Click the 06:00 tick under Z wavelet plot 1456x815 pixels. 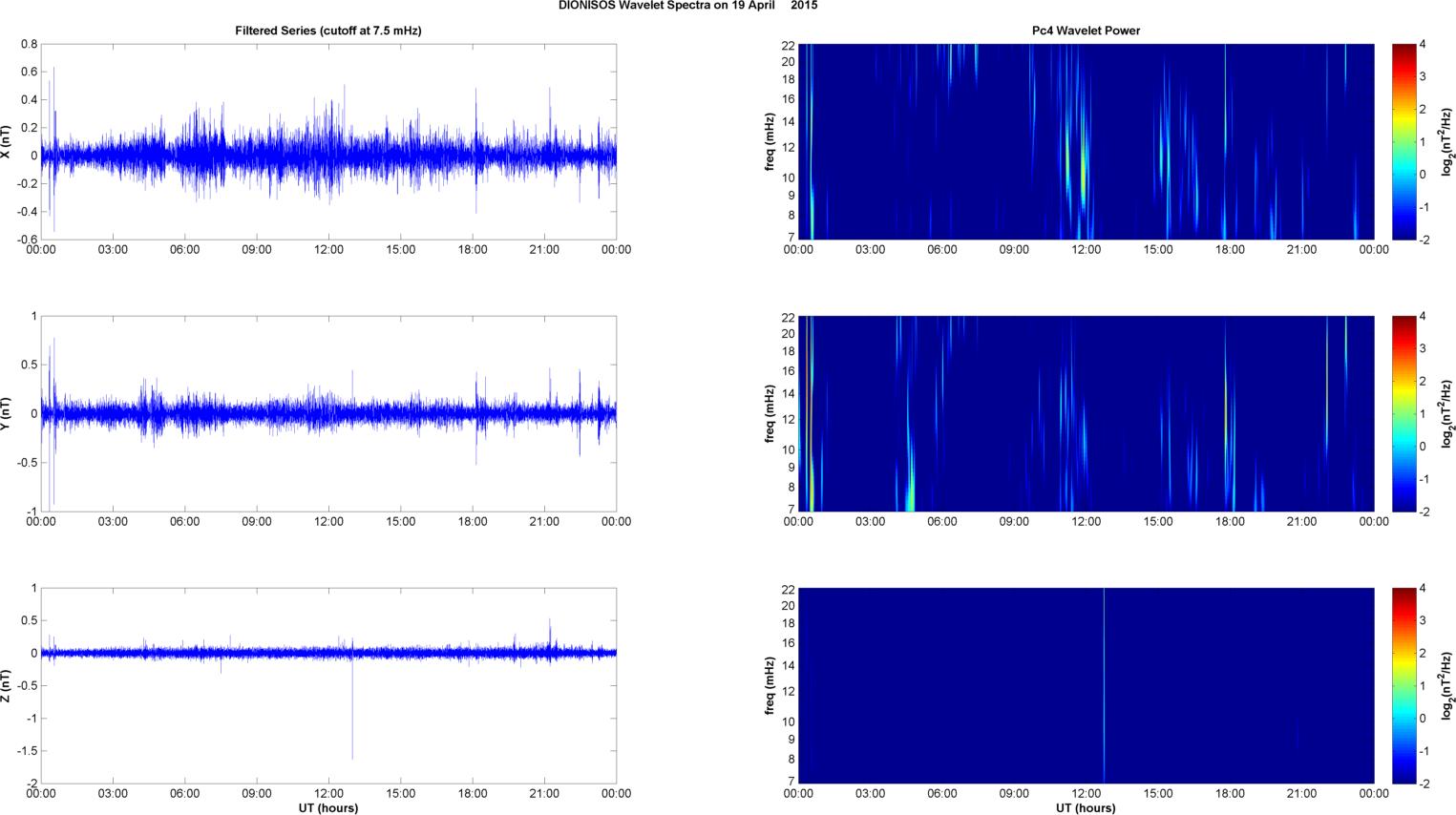[942, 794]
